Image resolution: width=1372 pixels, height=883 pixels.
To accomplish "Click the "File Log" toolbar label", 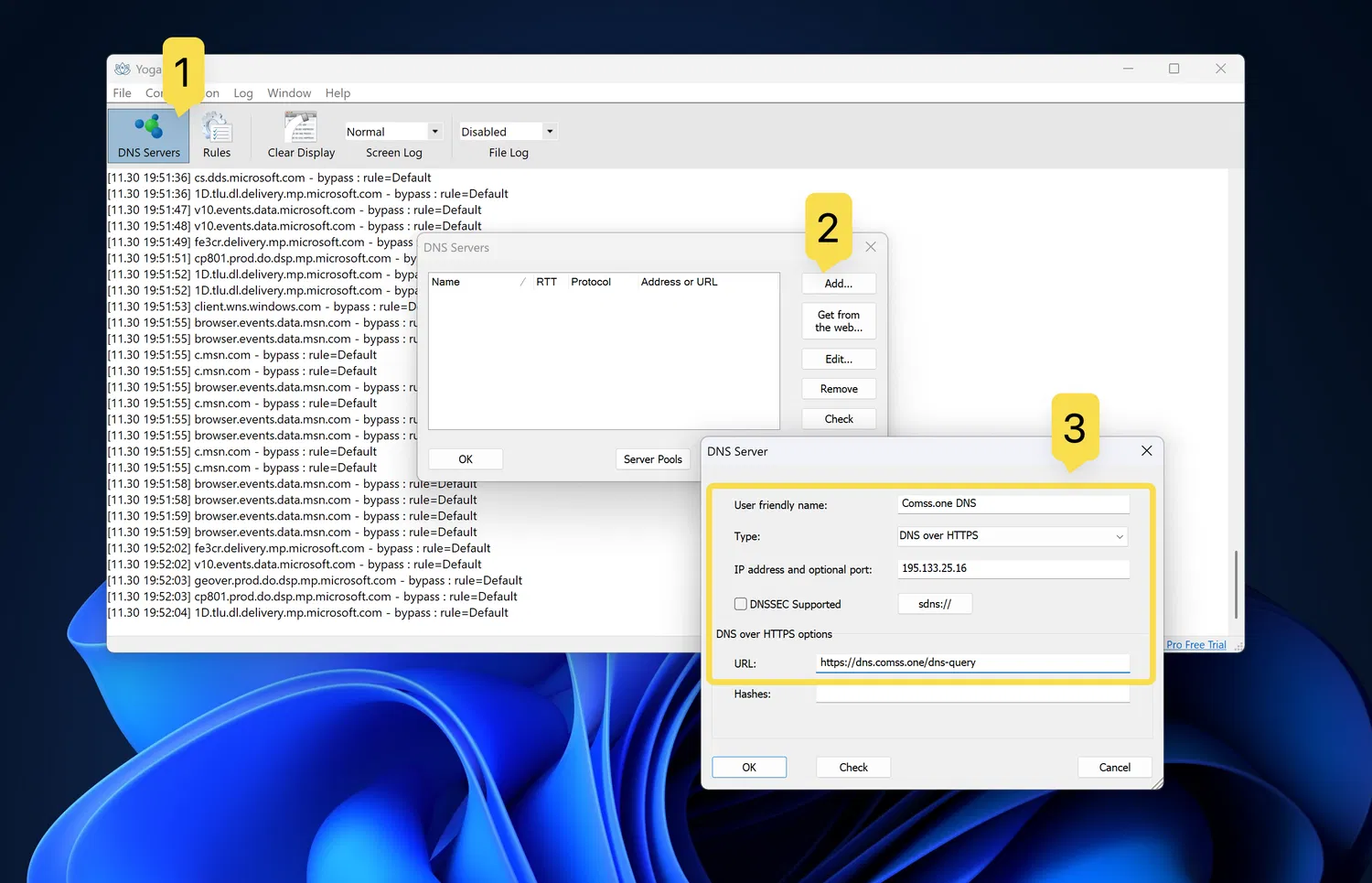I will click(509, 153).
